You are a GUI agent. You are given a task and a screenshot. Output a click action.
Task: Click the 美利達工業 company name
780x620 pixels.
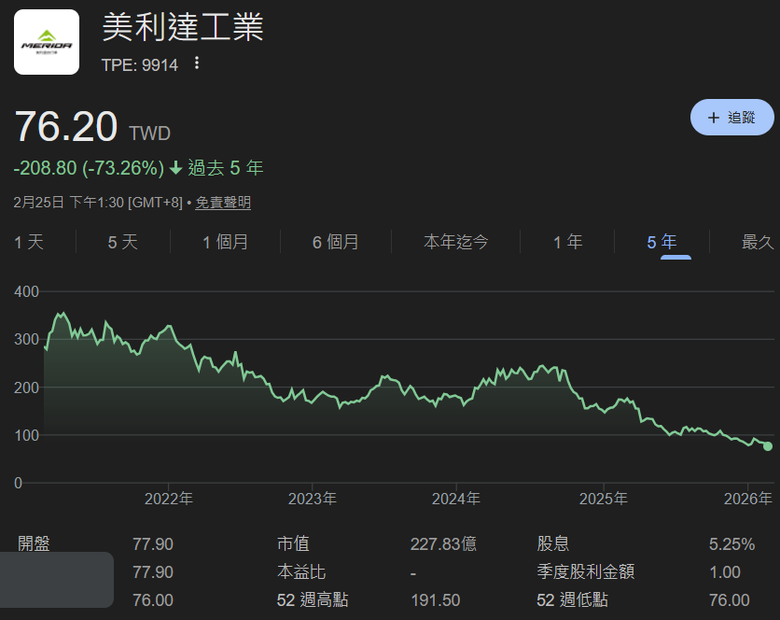[x=183, y=27]
